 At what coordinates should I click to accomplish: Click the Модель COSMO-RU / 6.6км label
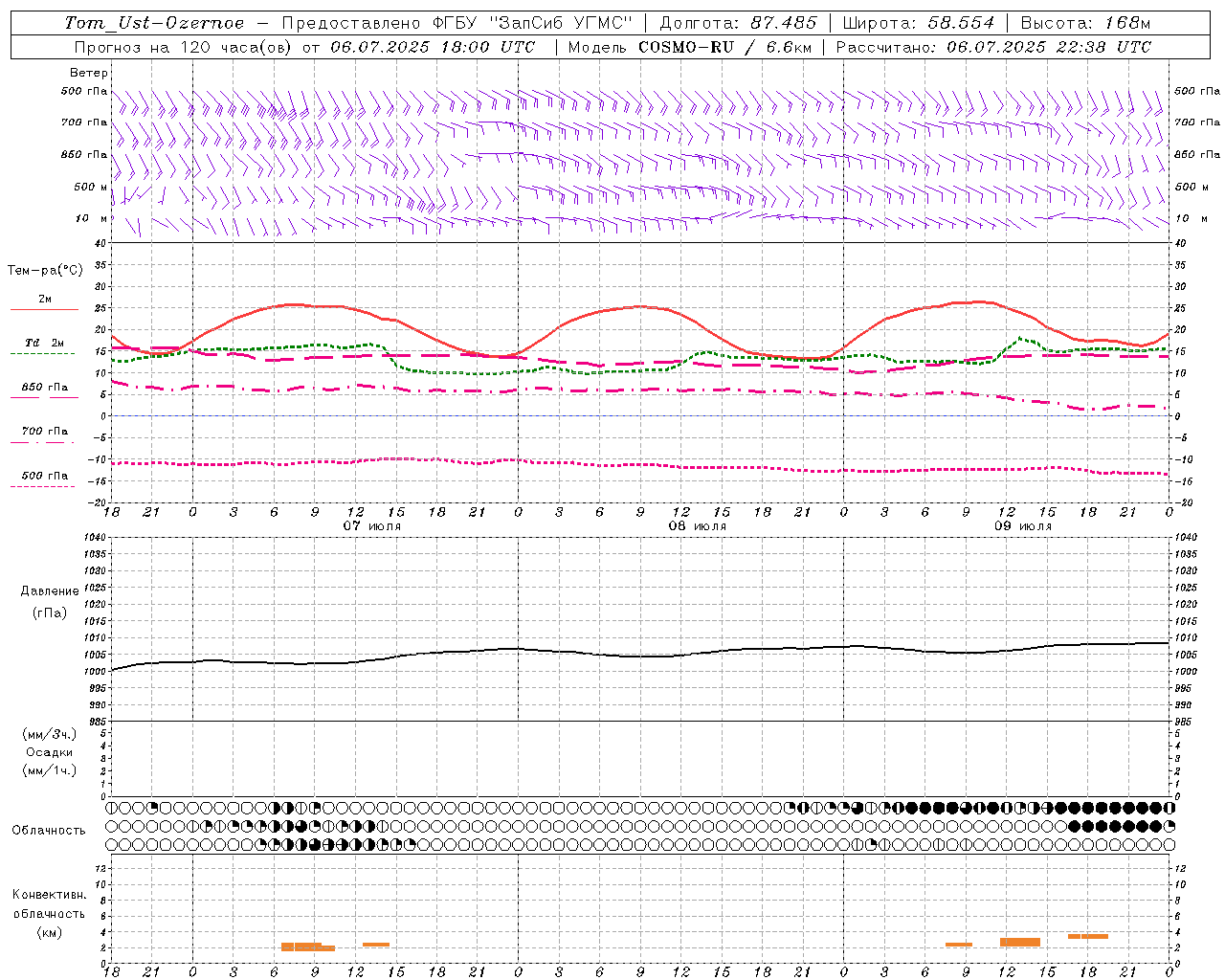689,47
